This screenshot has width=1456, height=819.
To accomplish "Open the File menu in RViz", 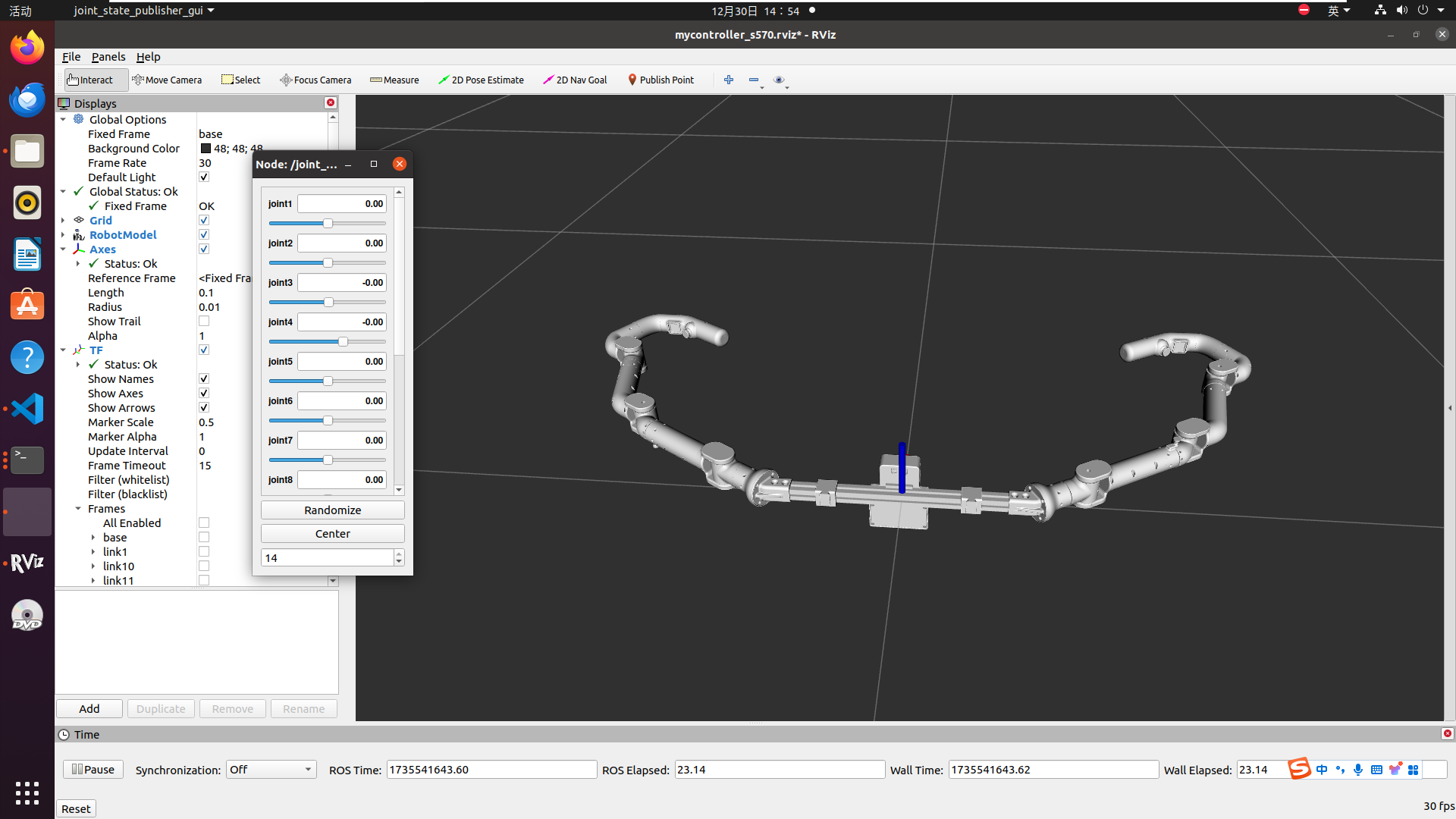I will click(x=70, y=56).
